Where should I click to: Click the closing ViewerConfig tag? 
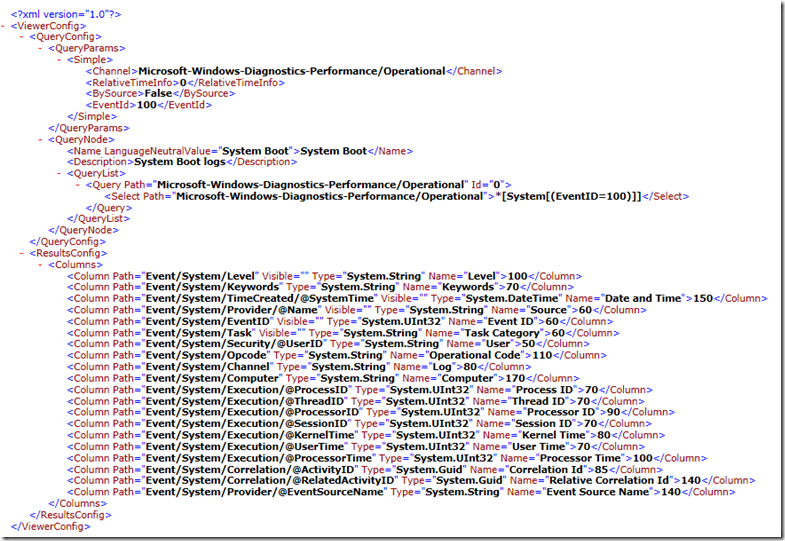tap(51, 526)
